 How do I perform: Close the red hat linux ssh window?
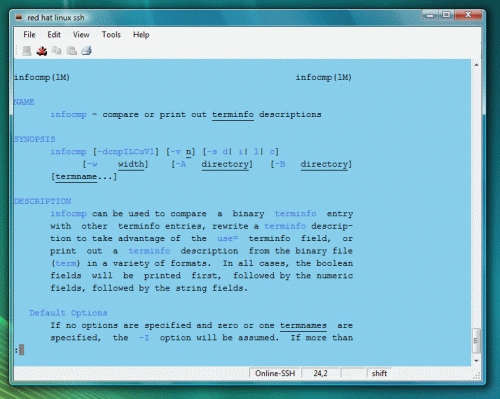point(468,15)
